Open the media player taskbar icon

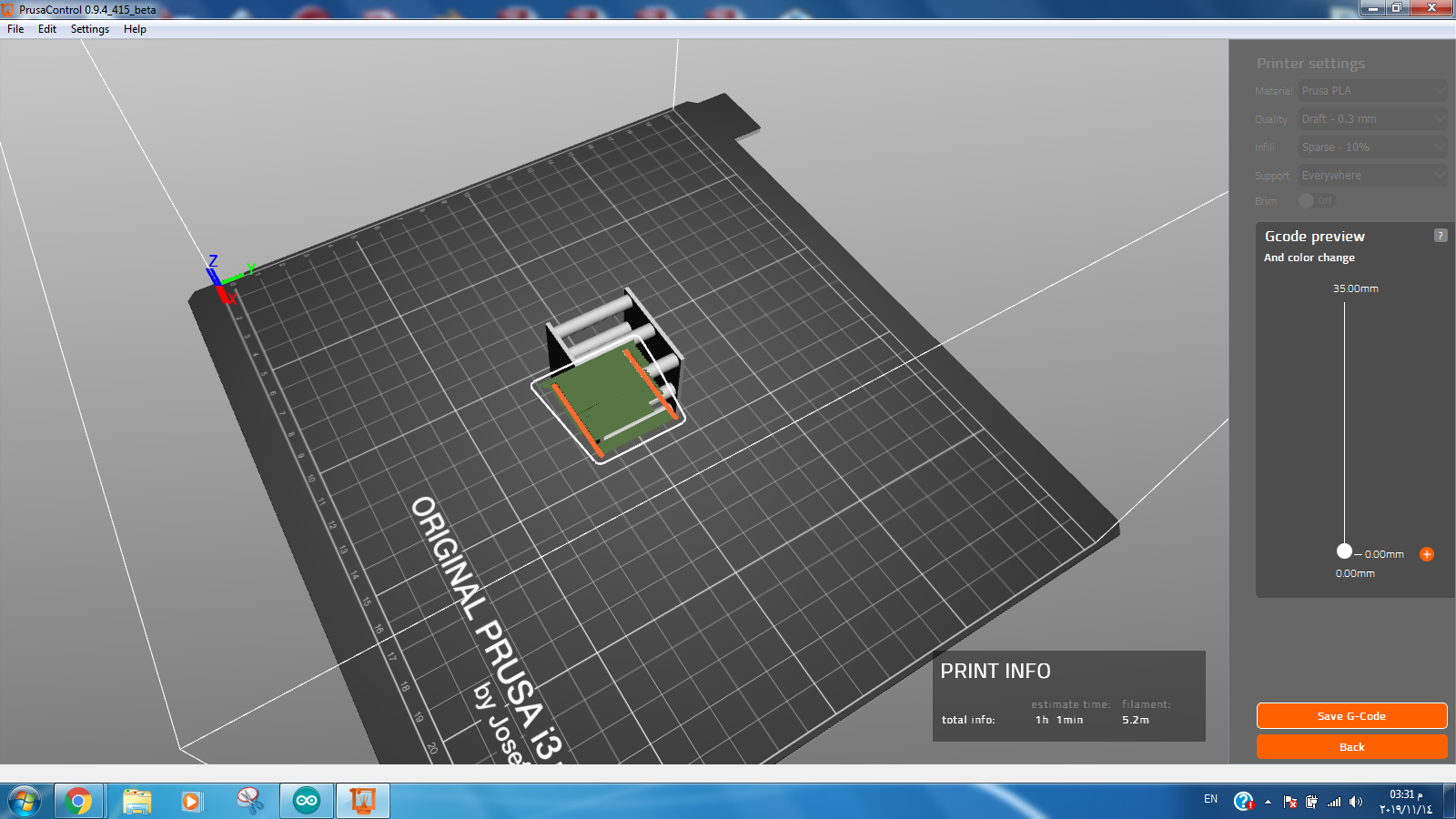pos(192,802)
